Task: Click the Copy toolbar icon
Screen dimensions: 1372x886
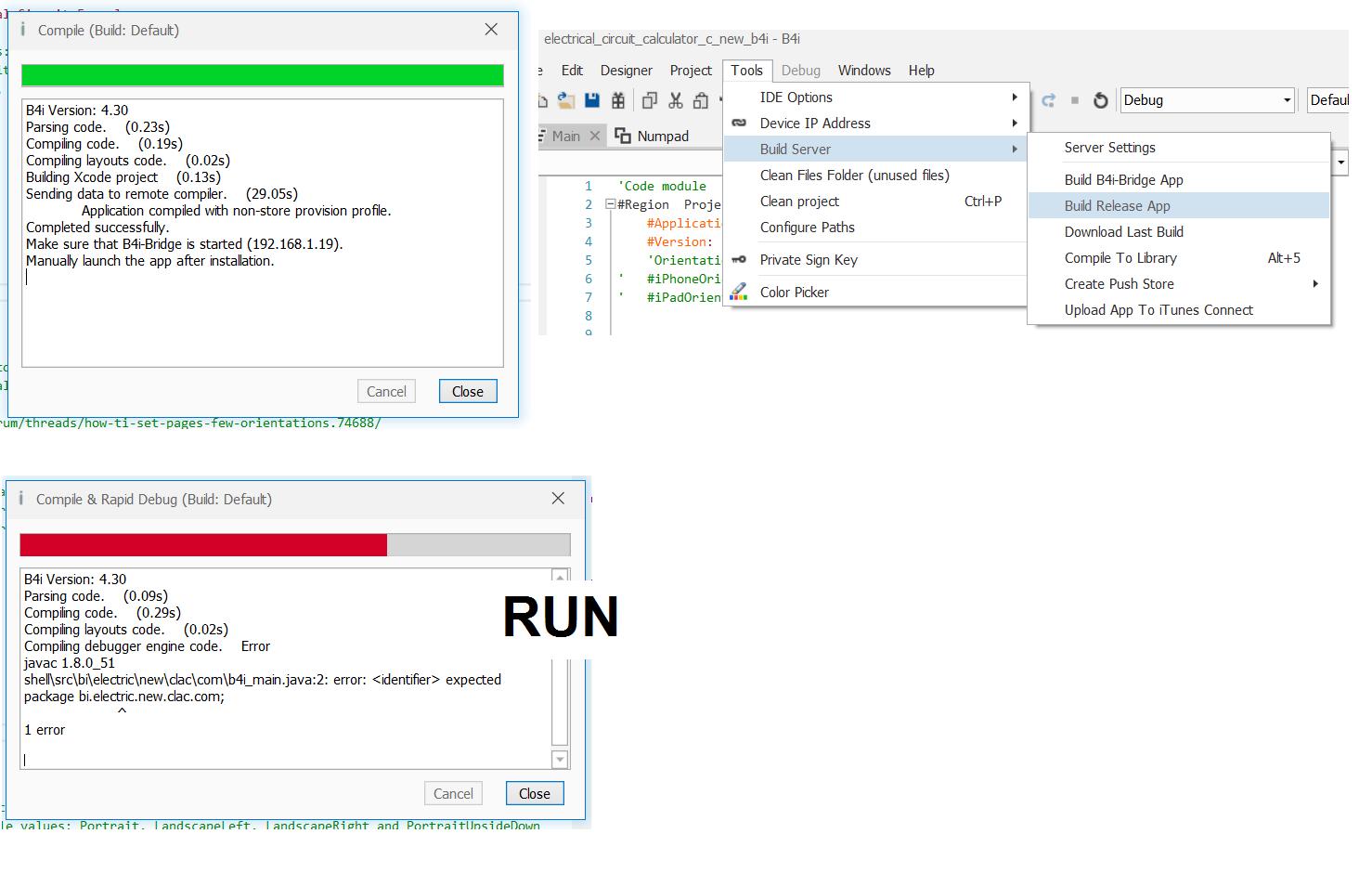Action: pyautogui.click(x=650, y=100)
